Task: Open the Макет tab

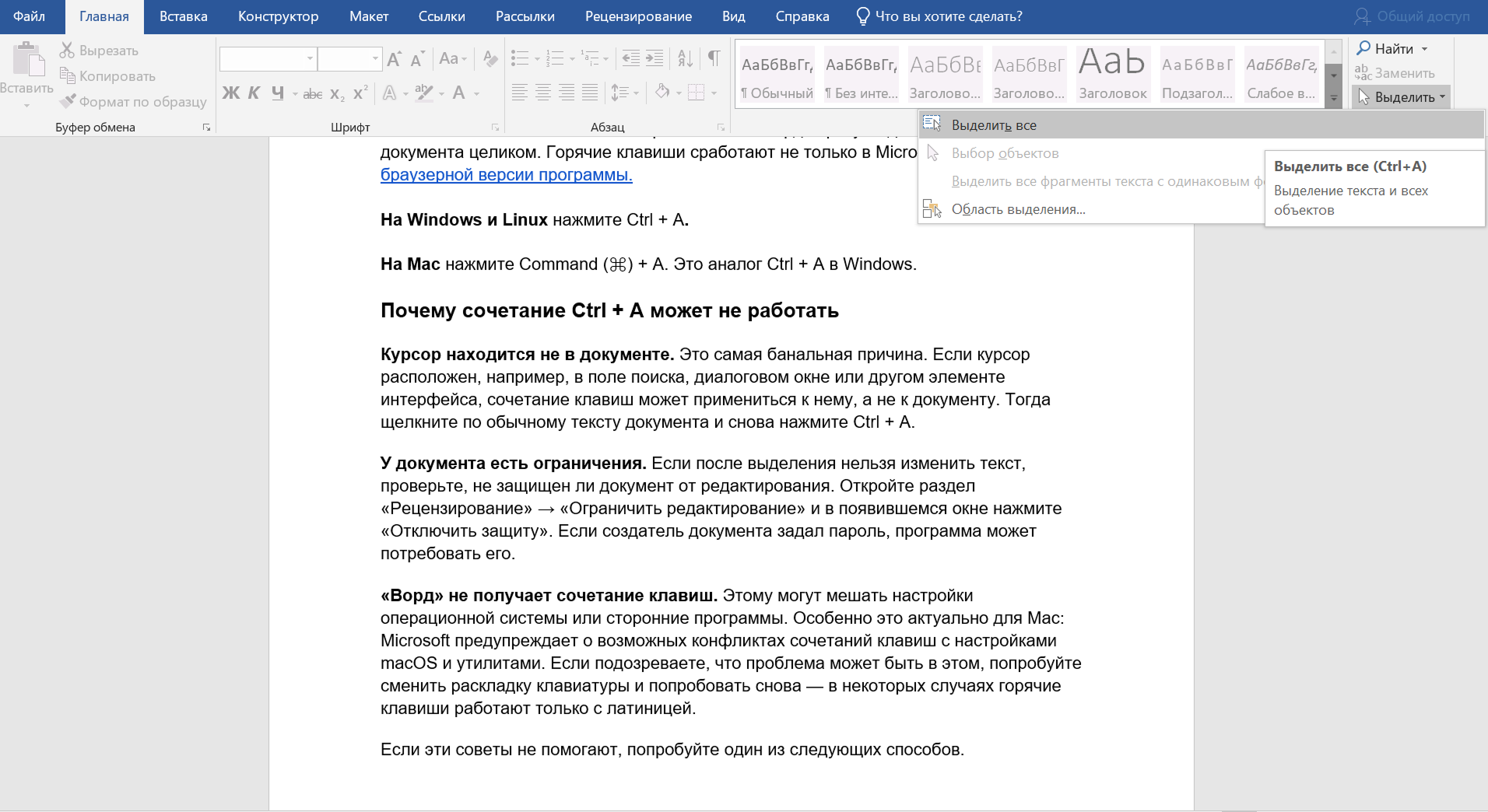Action: click(369, 16)
